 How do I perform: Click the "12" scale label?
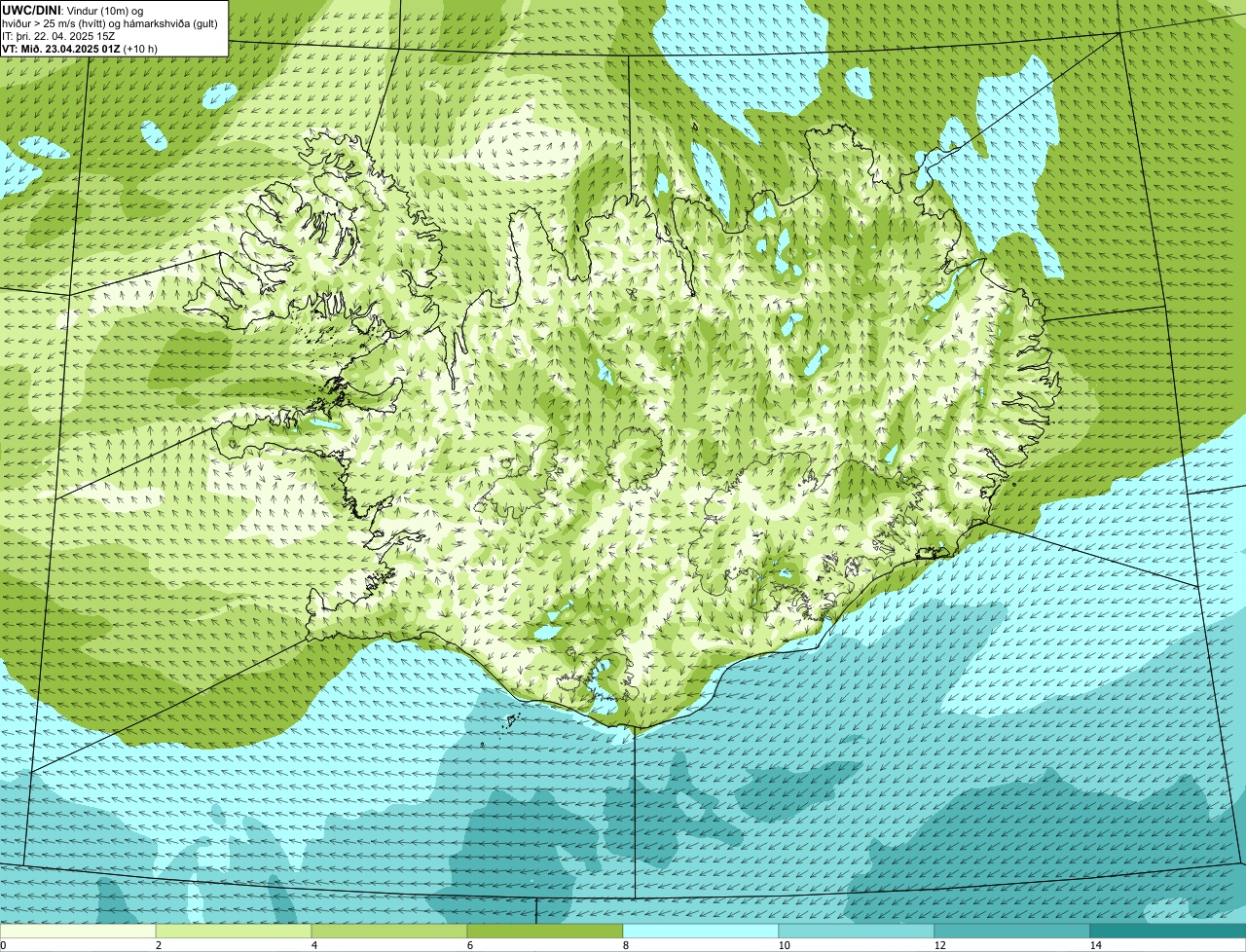point(939,945)
